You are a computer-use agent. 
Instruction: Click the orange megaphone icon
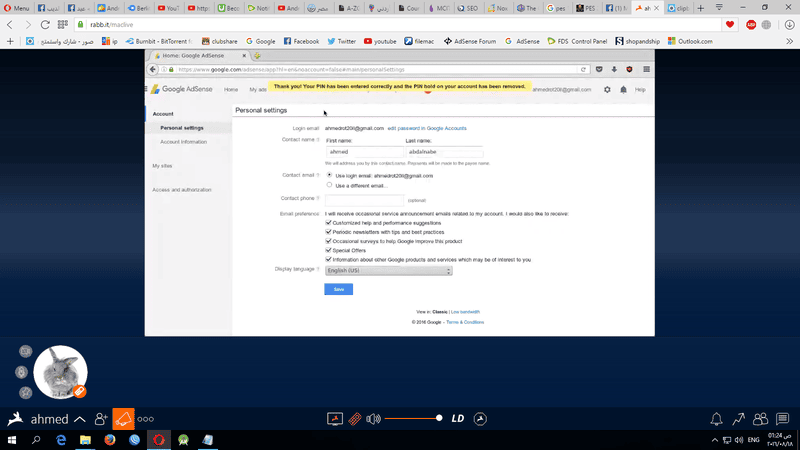123,419
